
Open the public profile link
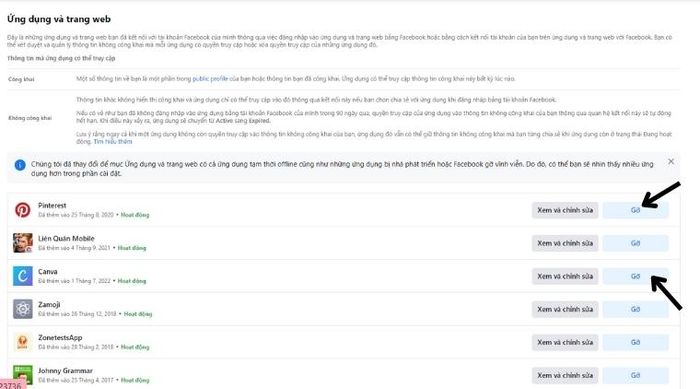pyautogui.click(x=210, y=79)
